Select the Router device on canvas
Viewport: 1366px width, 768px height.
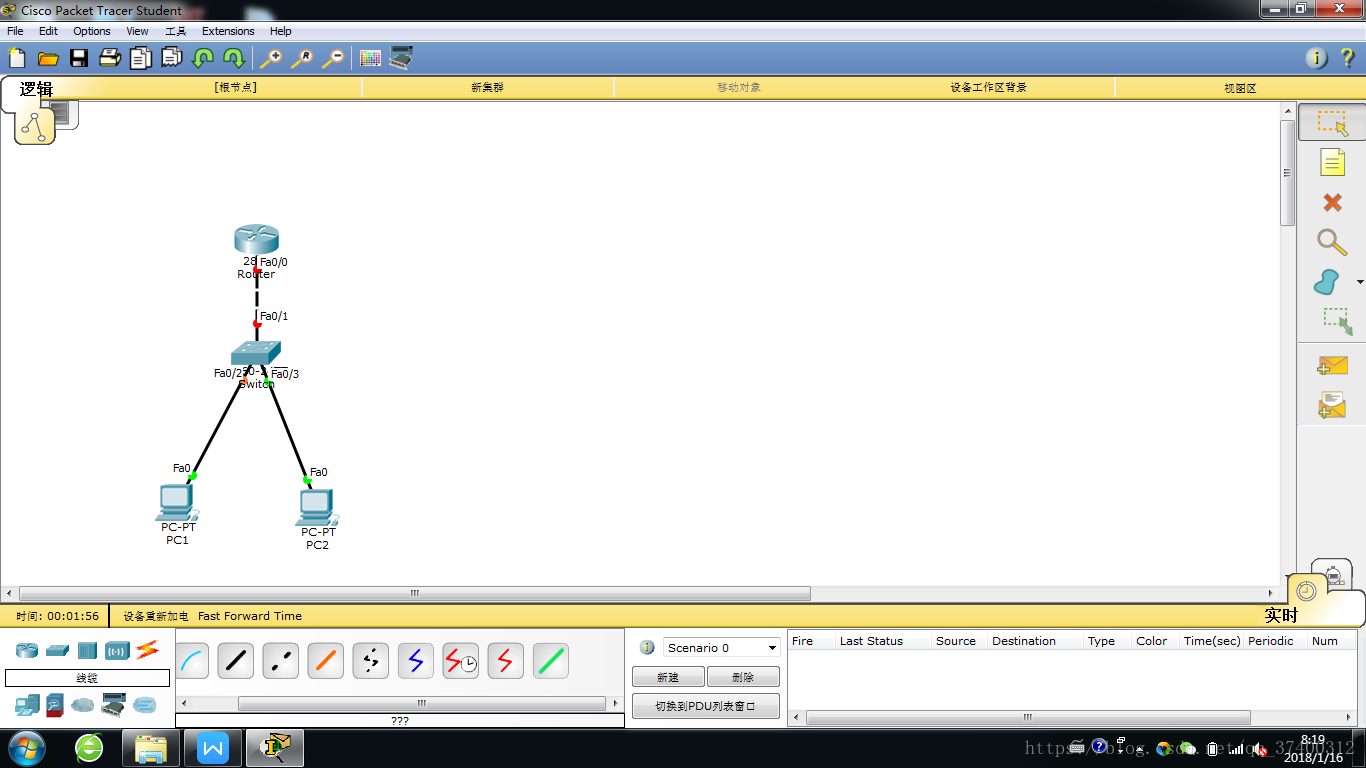pos(256,240)
